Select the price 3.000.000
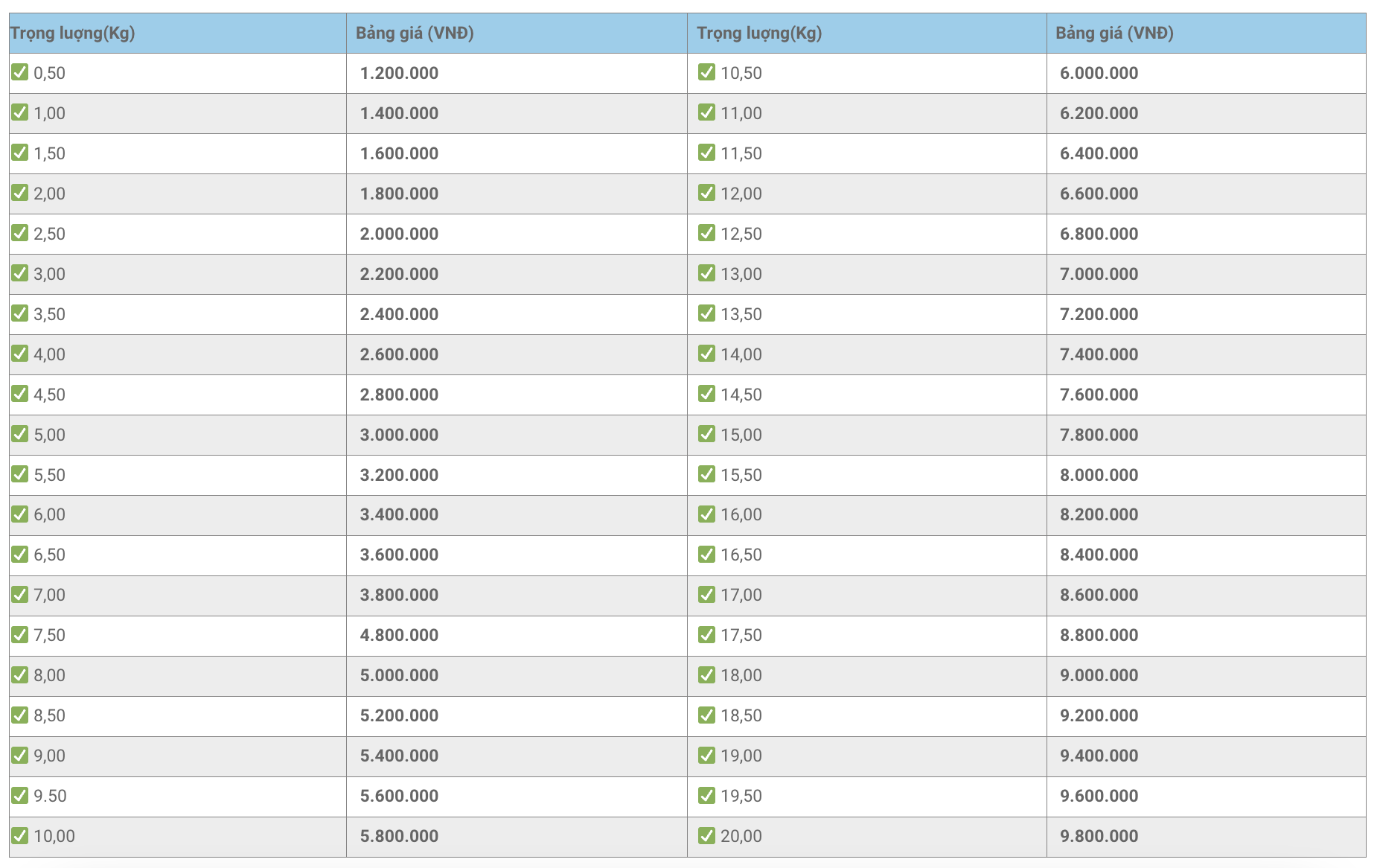Image resolution: width=1377 pixels, height=868 pixels. (399, 435)
